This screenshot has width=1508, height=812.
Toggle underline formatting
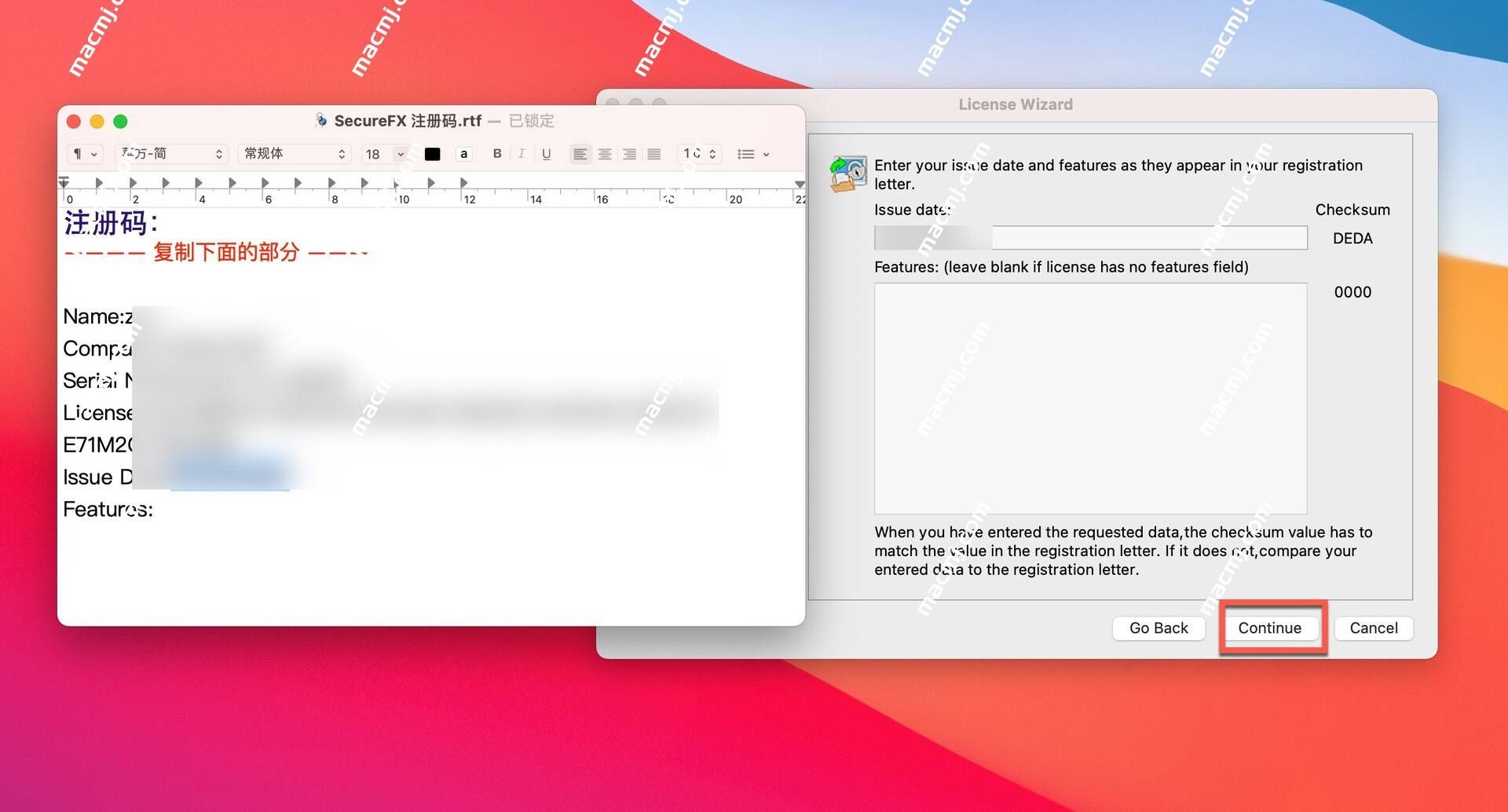tap(547, 154)
